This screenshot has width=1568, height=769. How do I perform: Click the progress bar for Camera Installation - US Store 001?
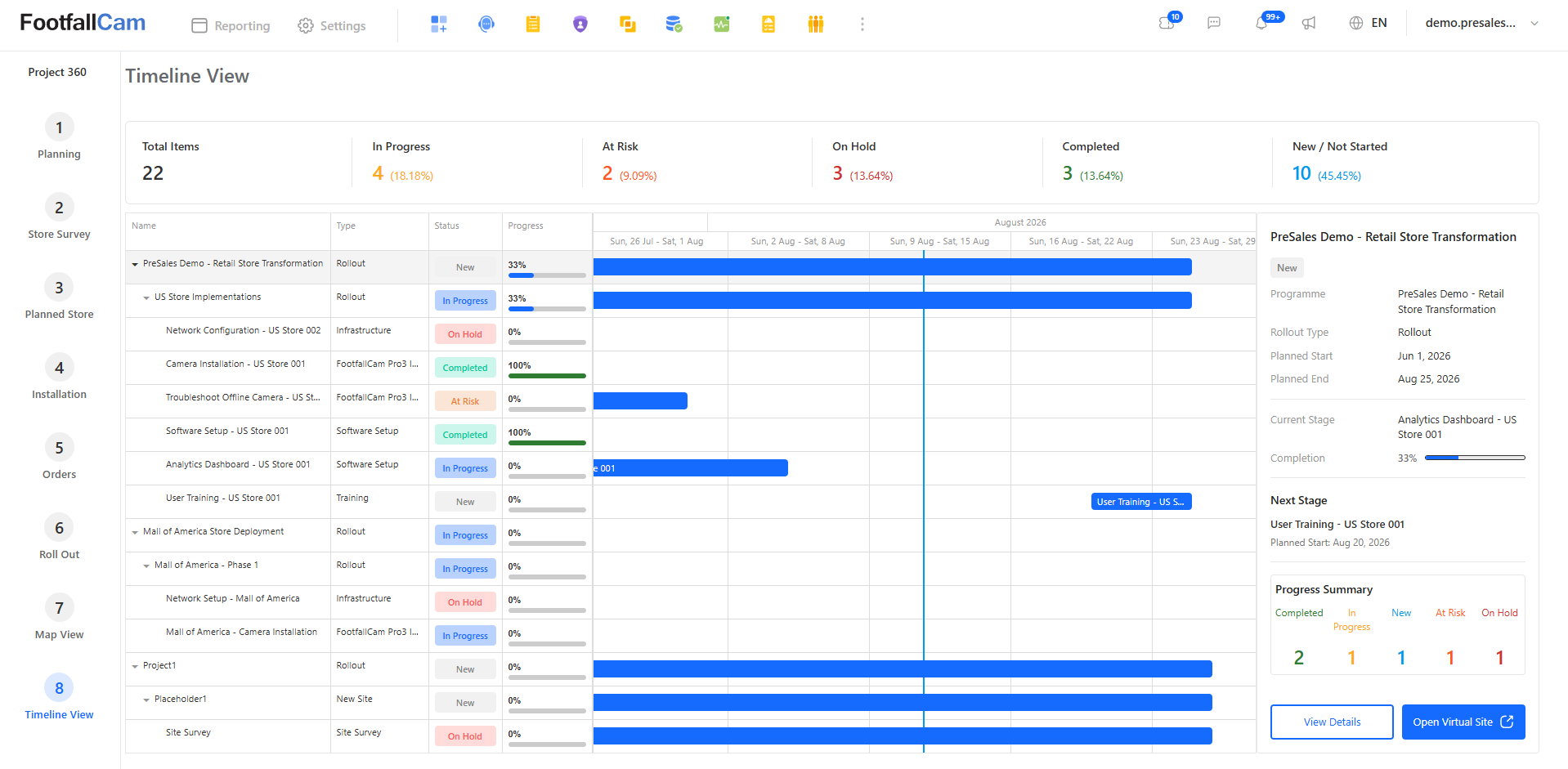pyautogui.click(x=547, y=376)
